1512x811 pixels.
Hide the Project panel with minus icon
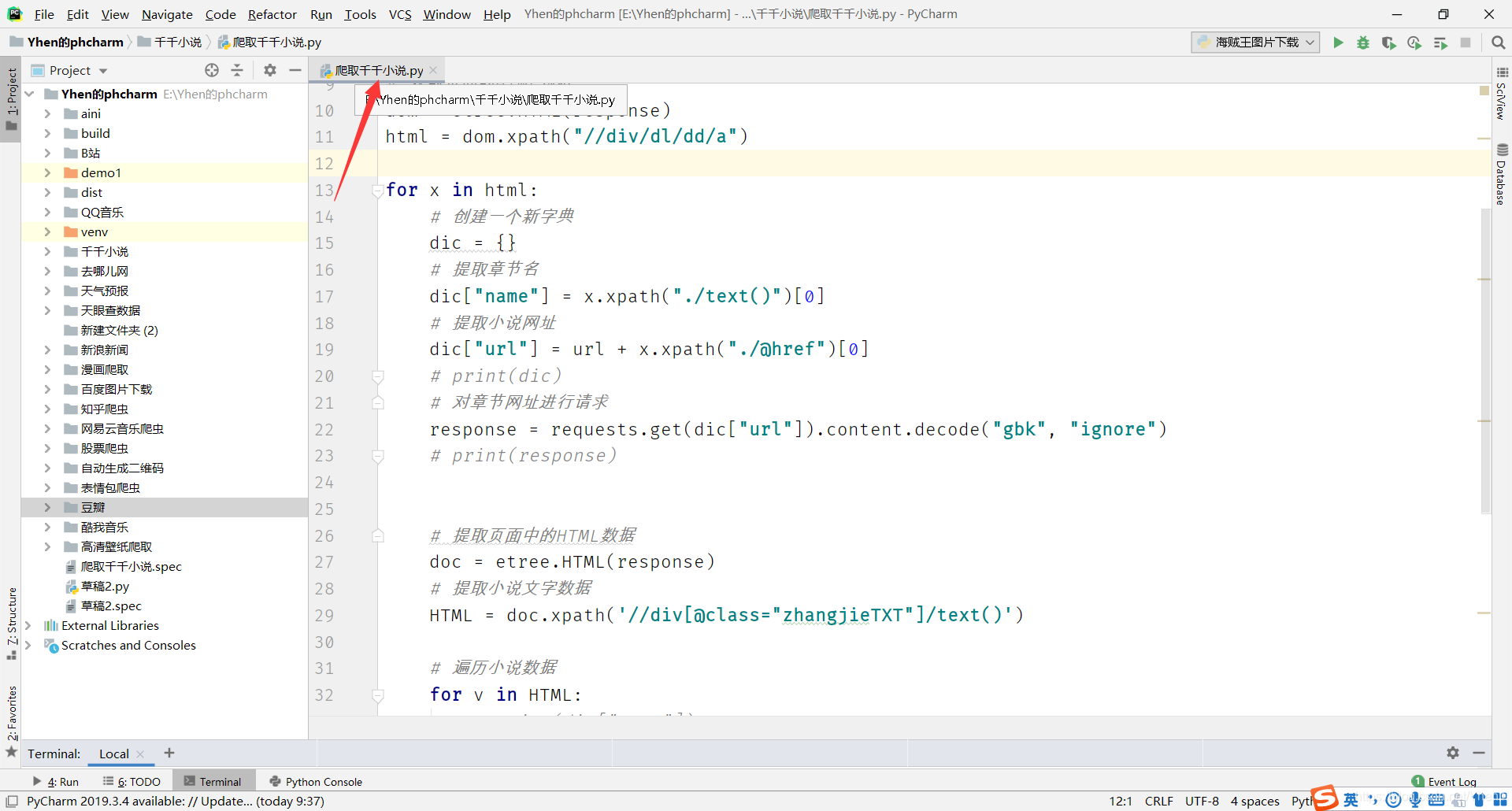pyautogui.click(x=295, y=70)
